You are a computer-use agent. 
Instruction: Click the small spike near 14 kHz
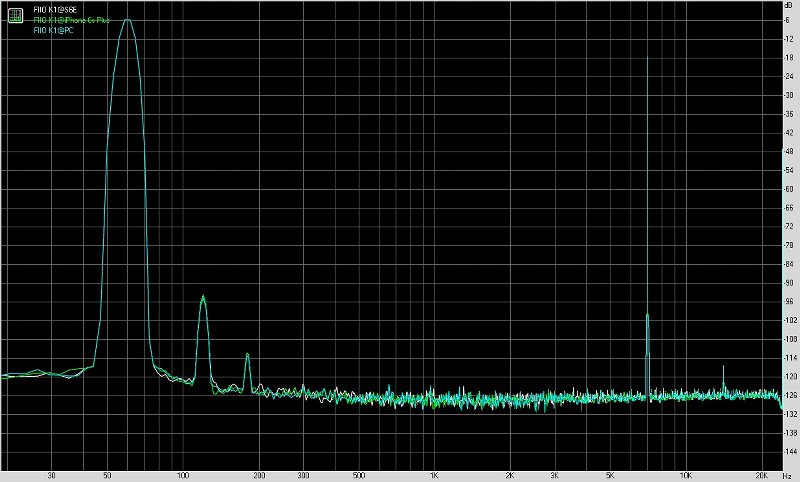723,367
